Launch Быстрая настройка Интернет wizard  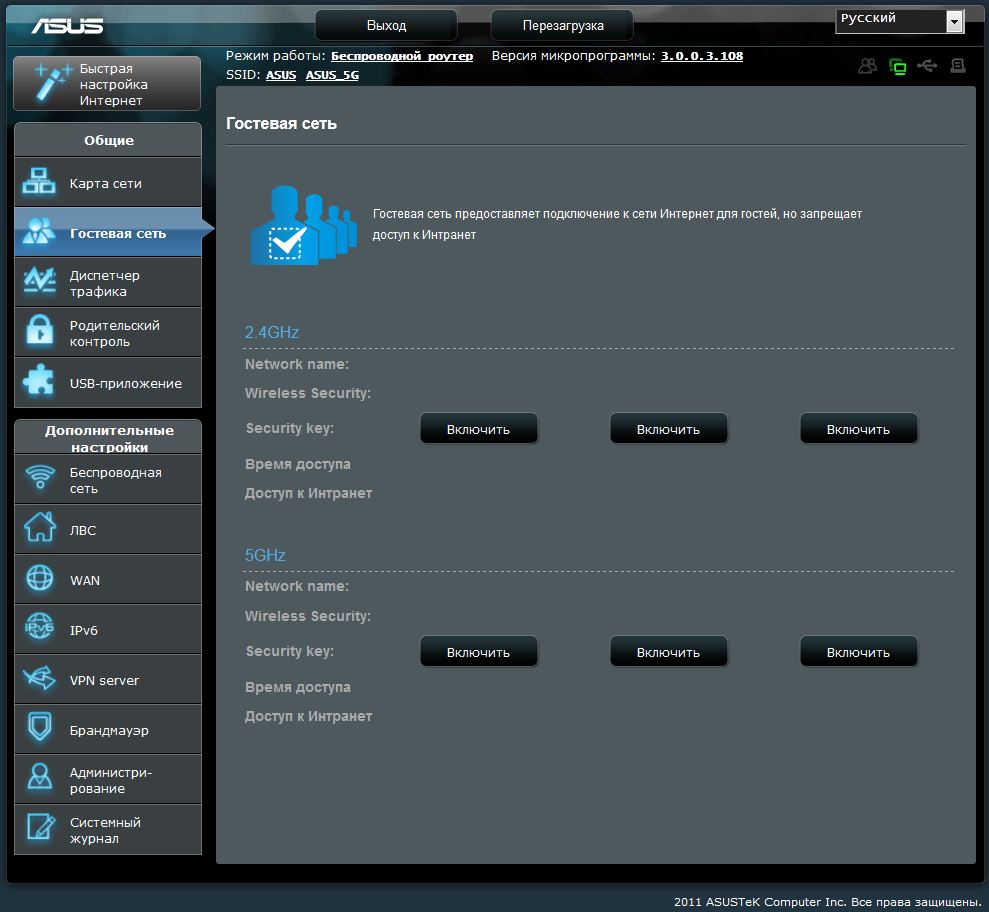[107, 83]
